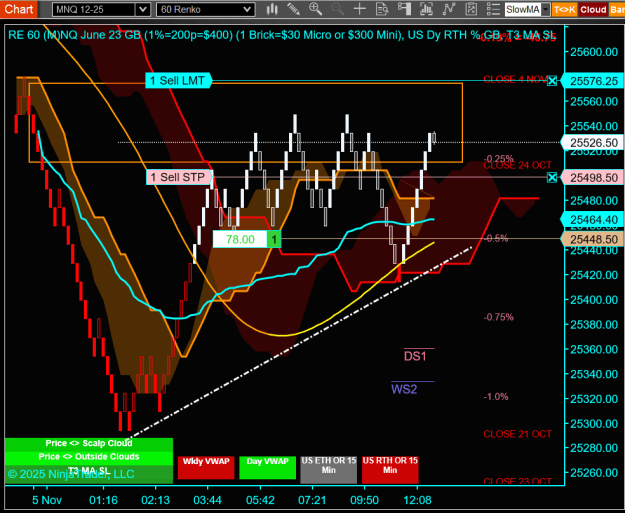Click the 25300.00 price axis label
The width and height of the screenshot is (625, 513).
pyautogui.click(x=594, y=423)
